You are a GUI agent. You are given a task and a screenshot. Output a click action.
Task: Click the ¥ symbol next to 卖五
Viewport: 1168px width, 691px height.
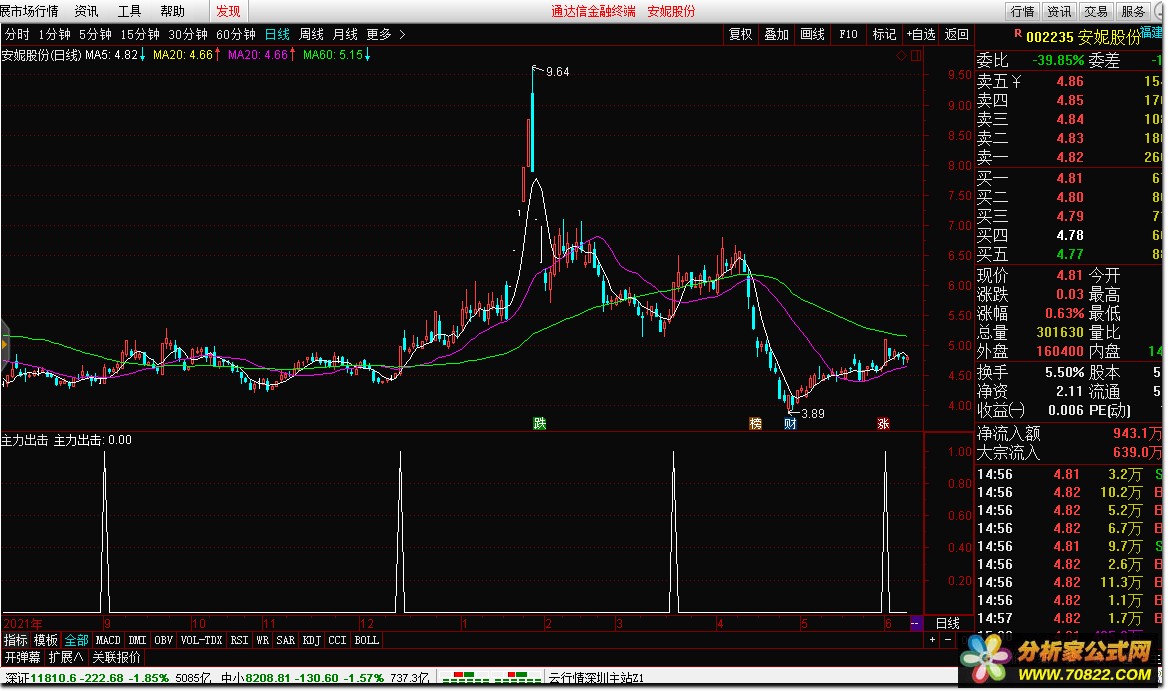(1016, 81)
